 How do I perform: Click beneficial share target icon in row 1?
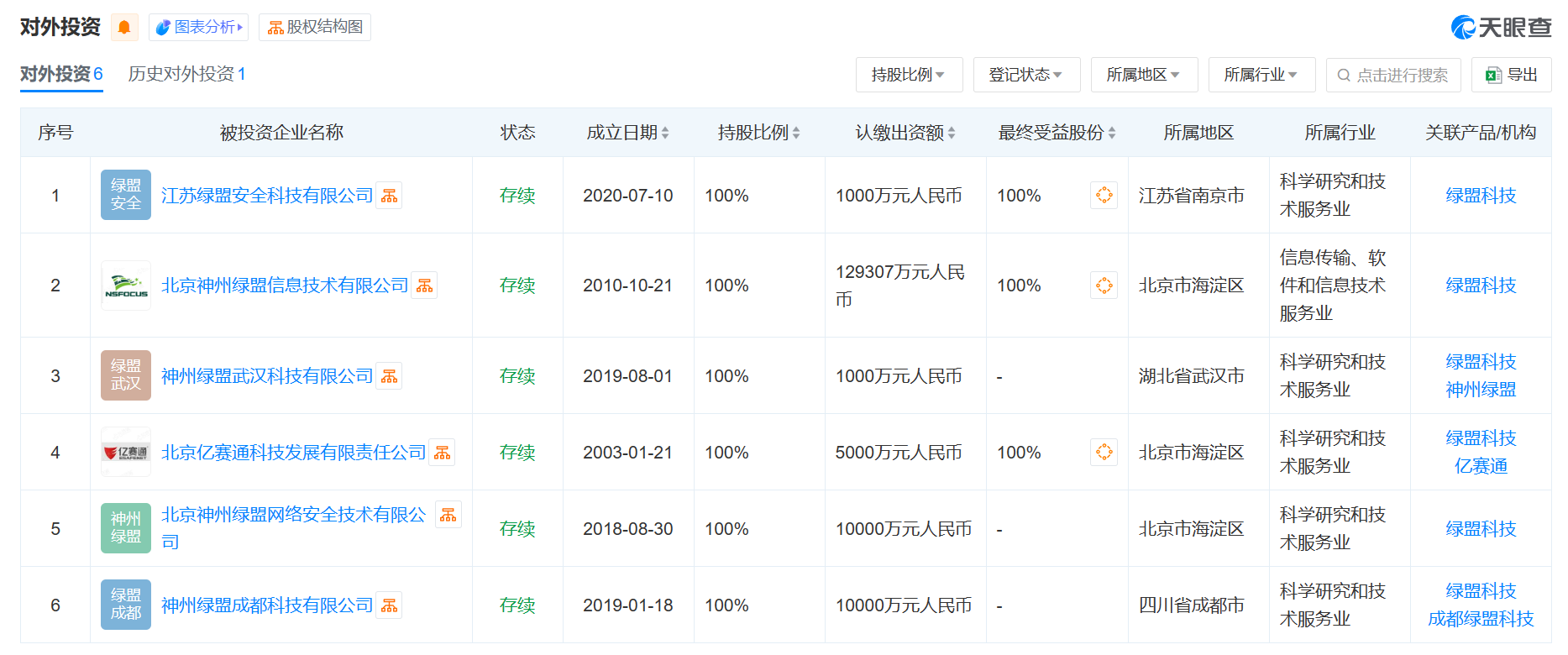pos(1104,196)
